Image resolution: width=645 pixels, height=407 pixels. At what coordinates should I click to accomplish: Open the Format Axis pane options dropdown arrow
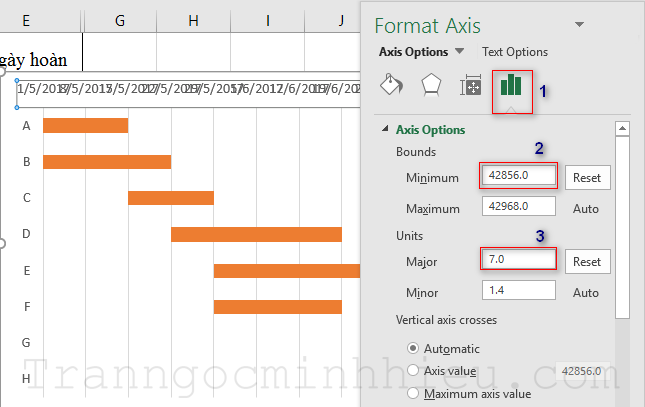578,23
